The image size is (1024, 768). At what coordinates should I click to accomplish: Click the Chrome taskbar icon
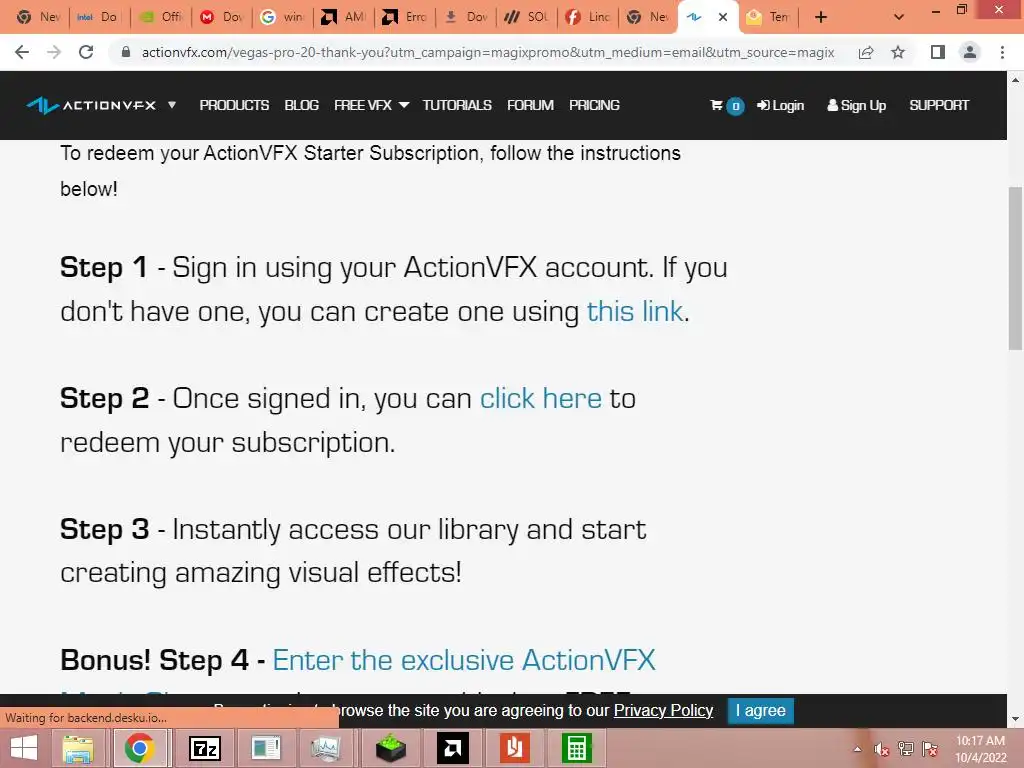coord(140,748)
